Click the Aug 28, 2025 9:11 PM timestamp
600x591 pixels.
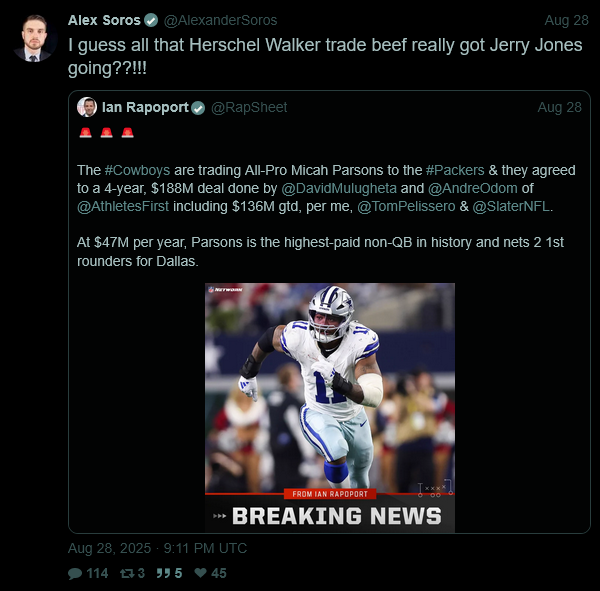[157, 548]
